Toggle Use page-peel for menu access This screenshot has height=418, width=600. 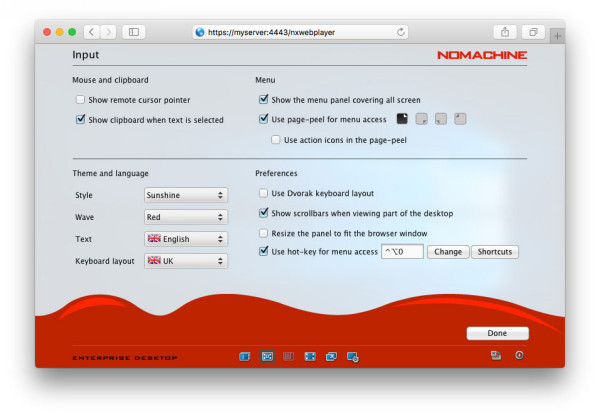pyautogui.click(x=264, y=119)
